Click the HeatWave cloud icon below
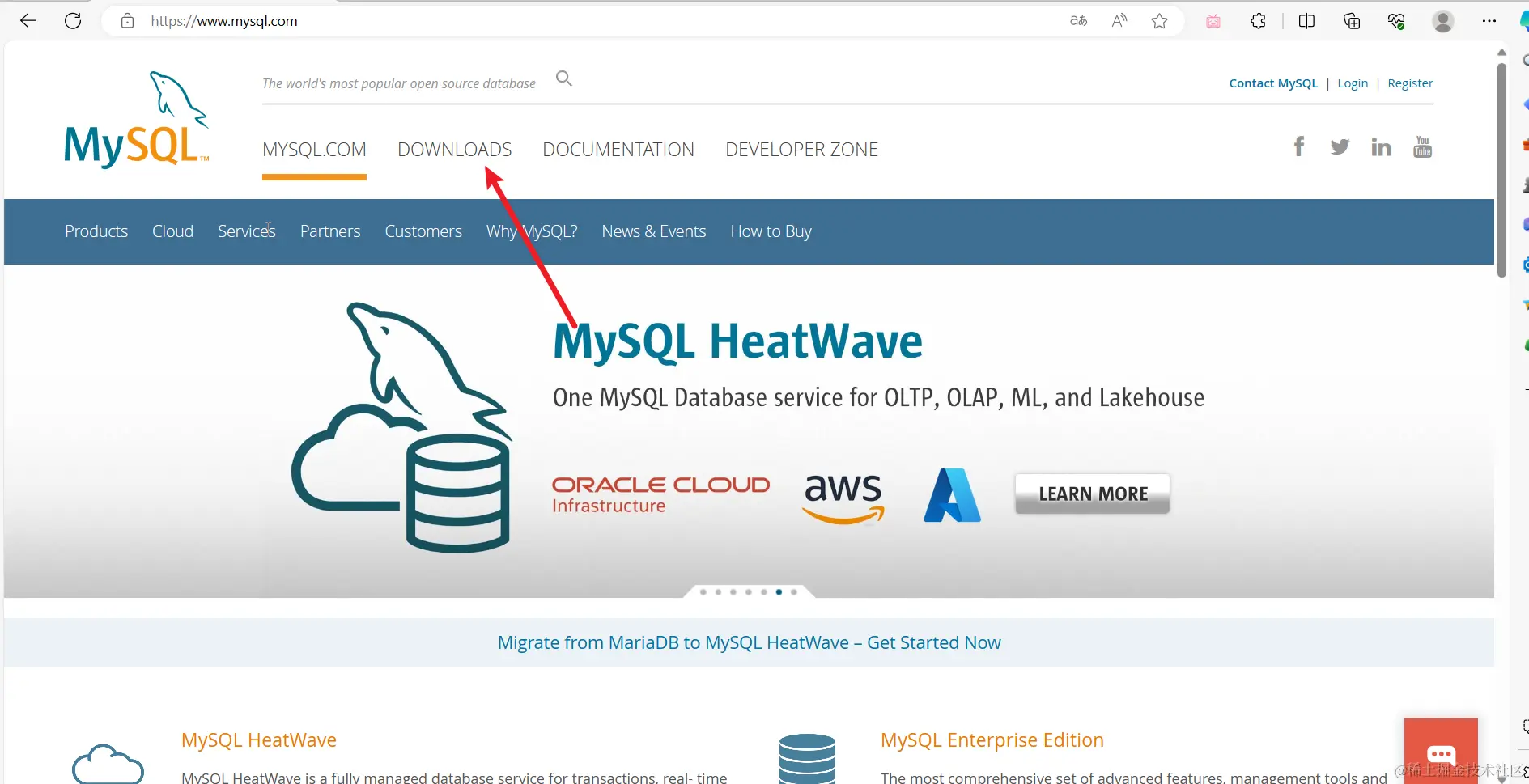Image resolution: width=1529 pixels, height=784 pixels. [x=108, y=764]
